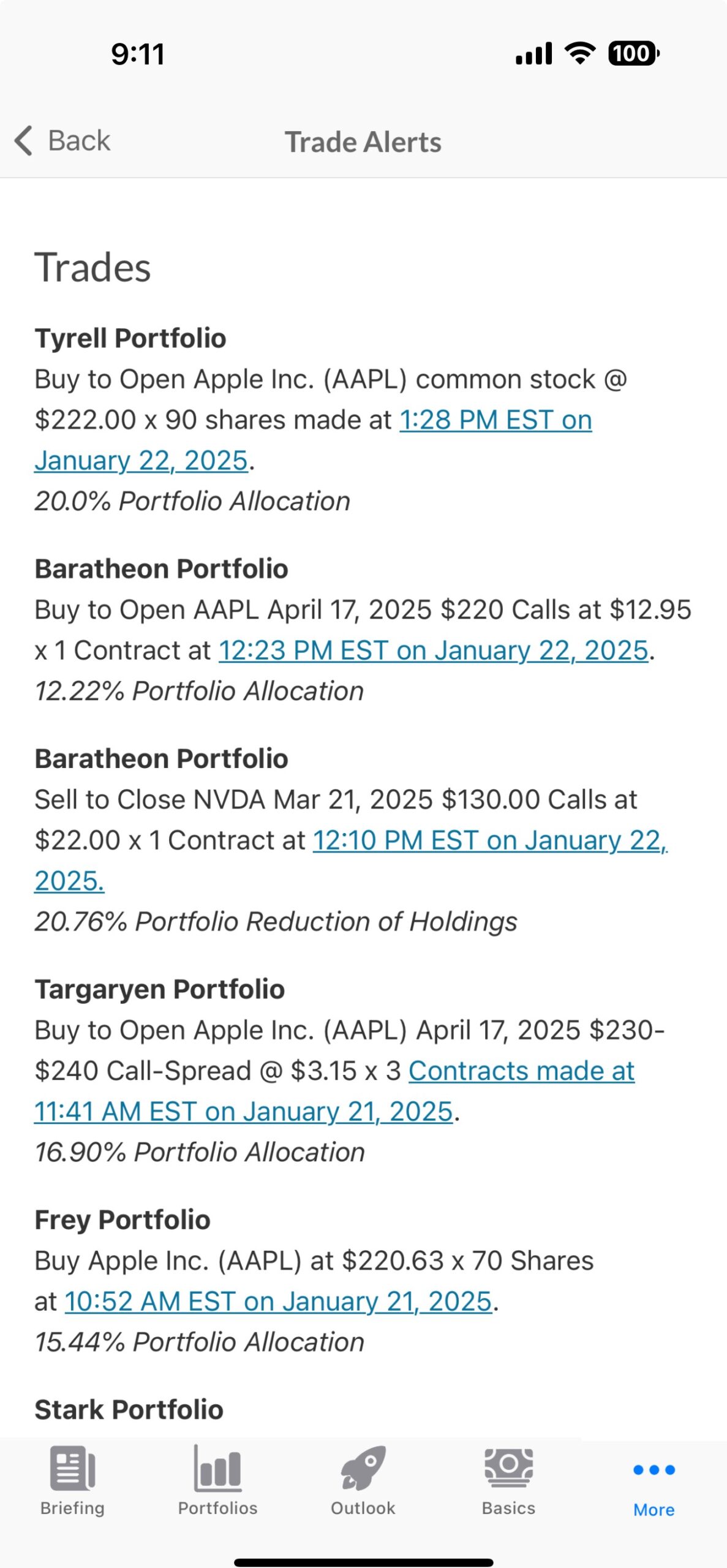
Task: Switch to the Portfolios tab label
Action: click(x=217, y=1508)
